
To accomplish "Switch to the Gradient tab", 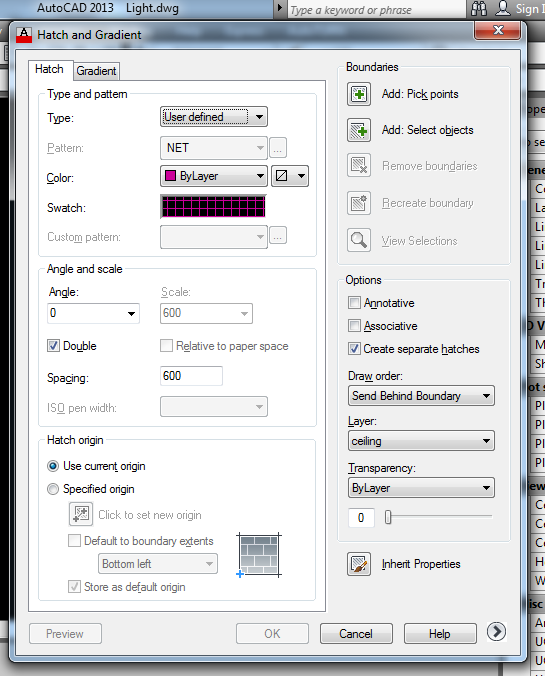I will click(x=97, y=71).
